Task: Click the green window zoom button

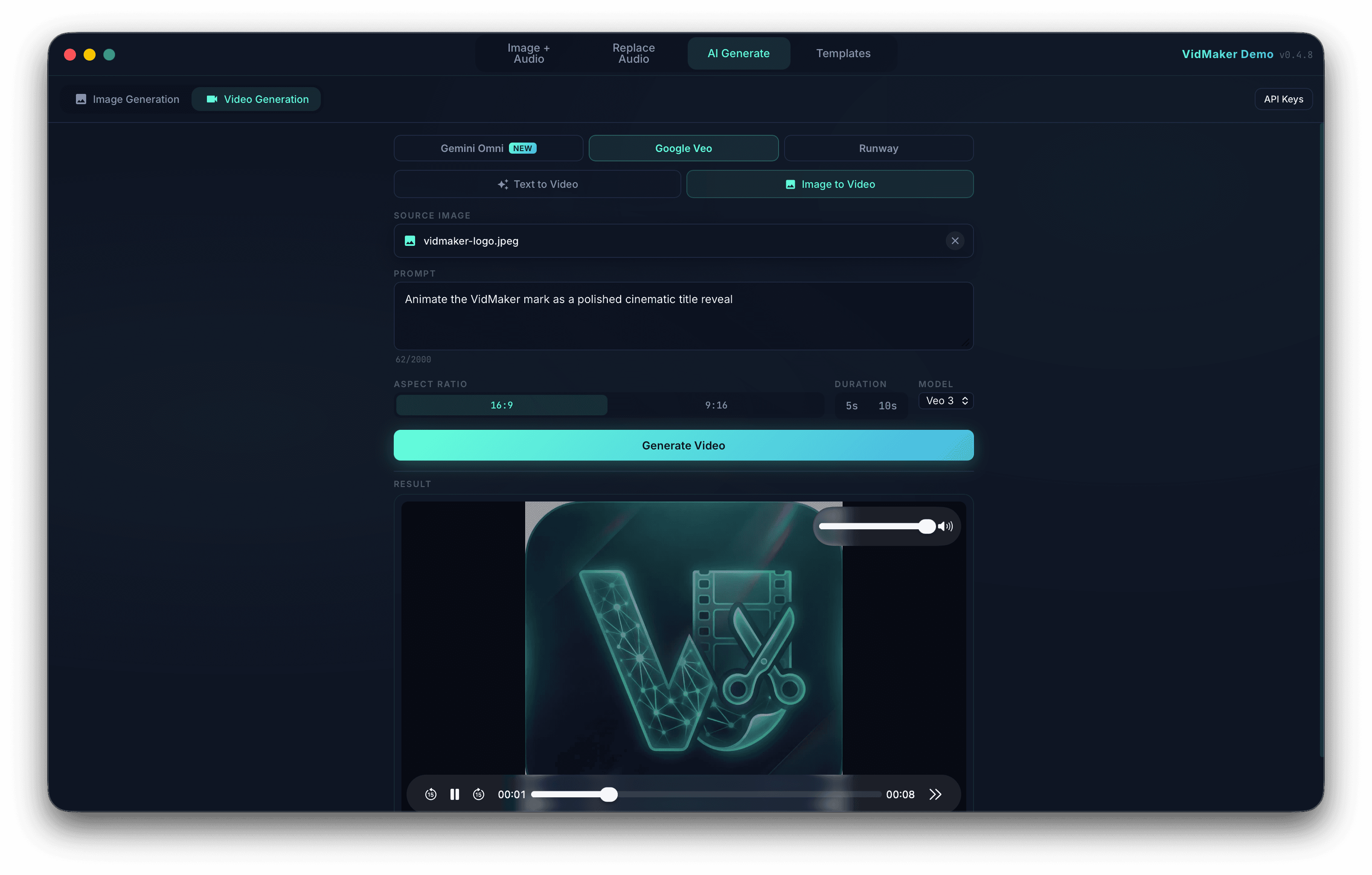Action: click(x=109, y=55)
